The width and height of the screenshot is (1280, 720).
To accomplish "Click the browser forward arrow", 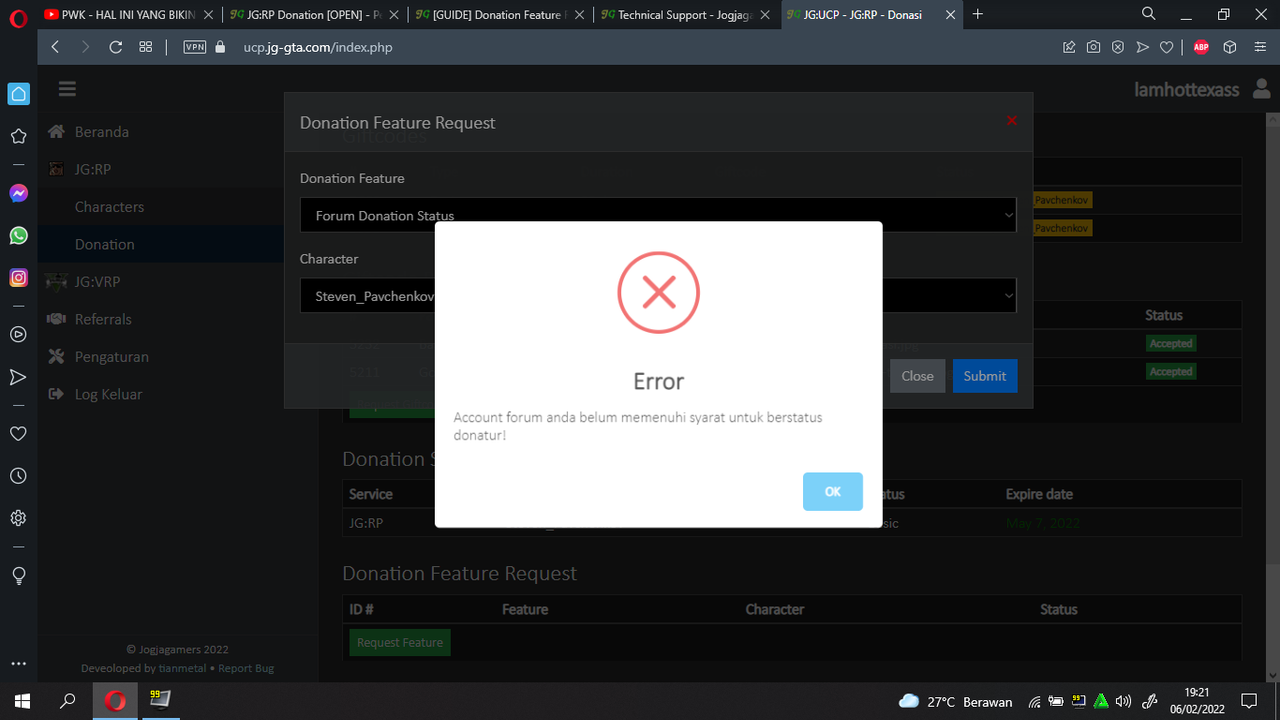I will tap(86, 47).
